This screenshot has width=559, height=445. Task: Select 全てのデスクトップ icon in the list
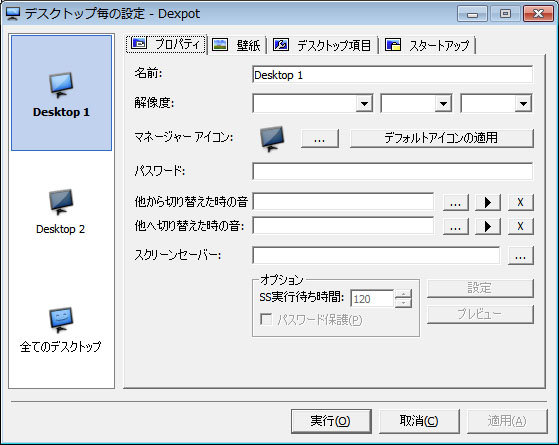coord(61,319)
